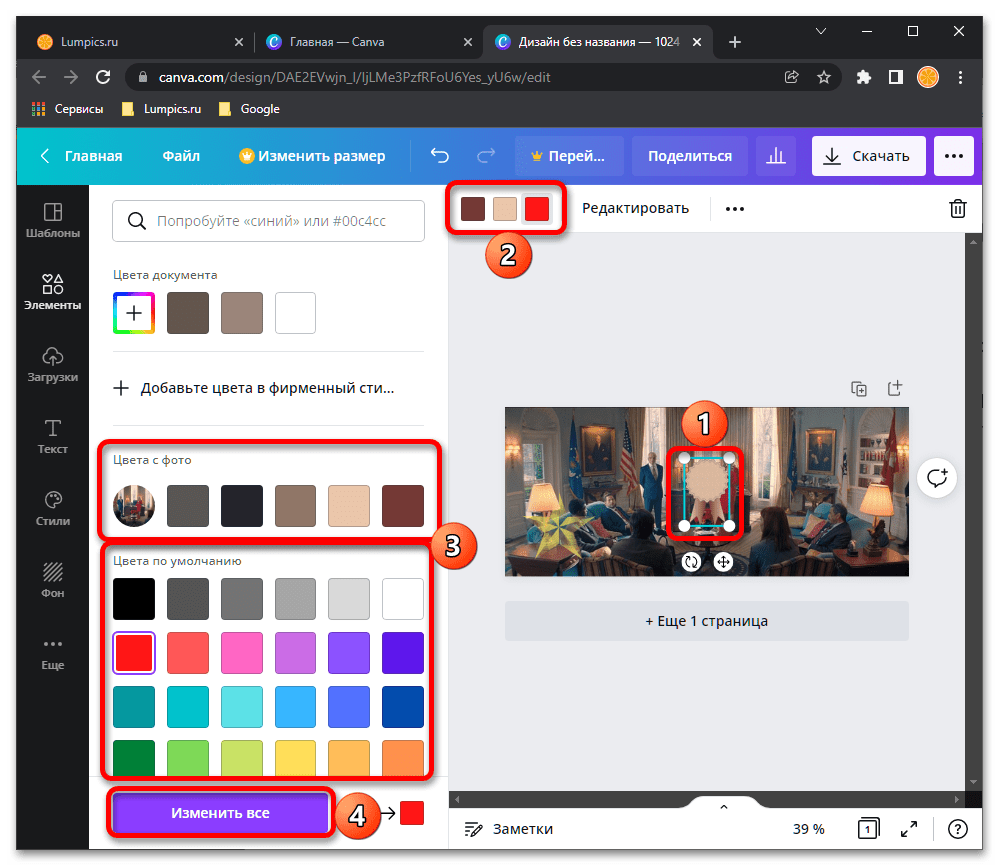Select the dark brown swatch in top toolbar
999x866 pixels.
pos(473,208)
